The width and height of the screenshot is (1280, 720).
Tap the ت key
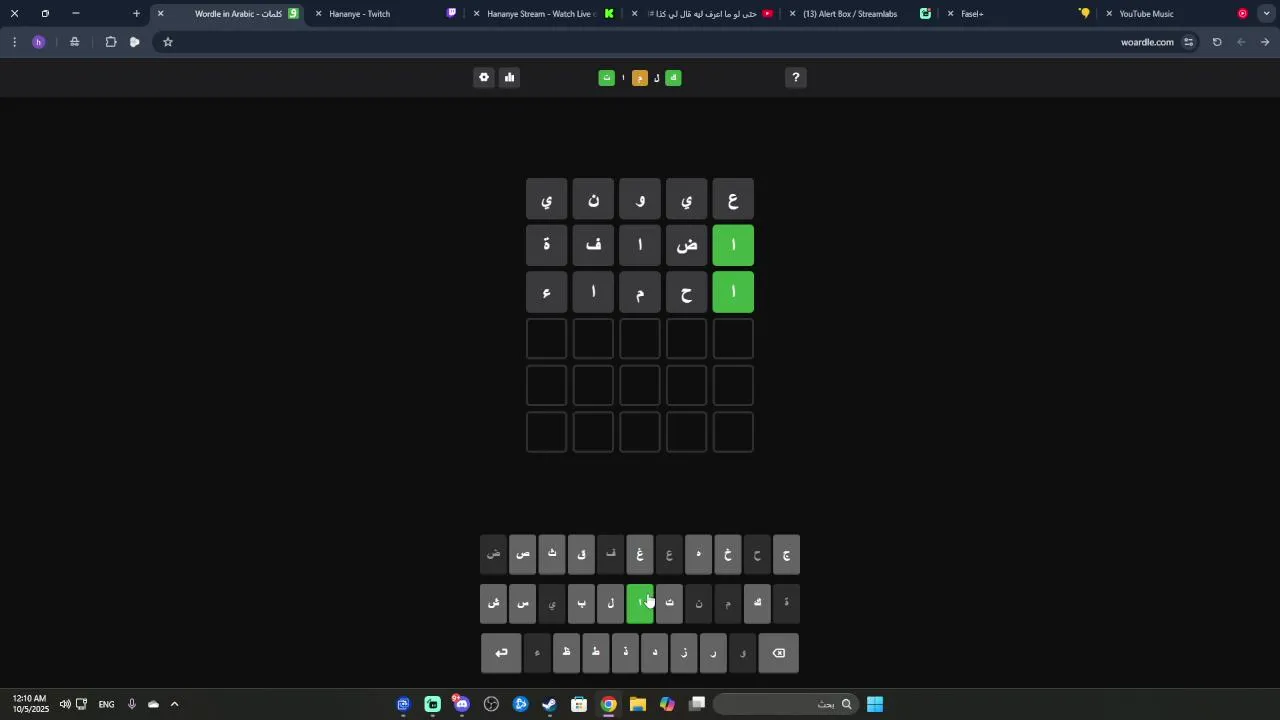(669, 603)
